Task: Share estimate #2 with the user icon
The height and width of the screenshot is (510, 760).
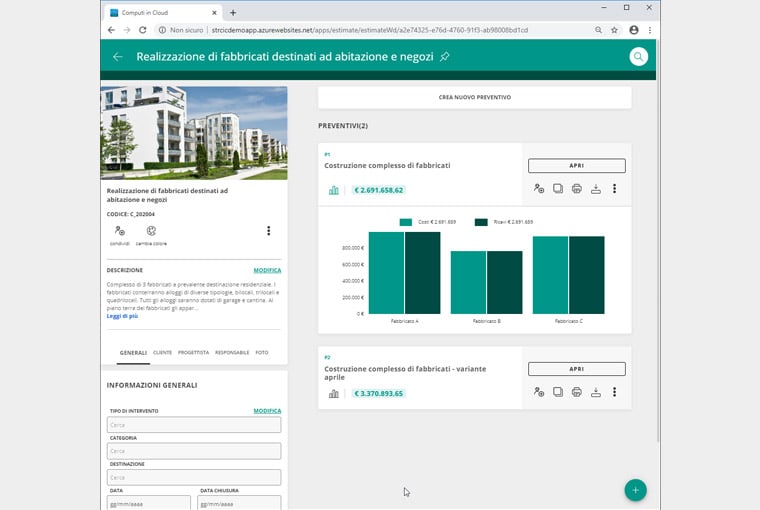Action: 539,392
